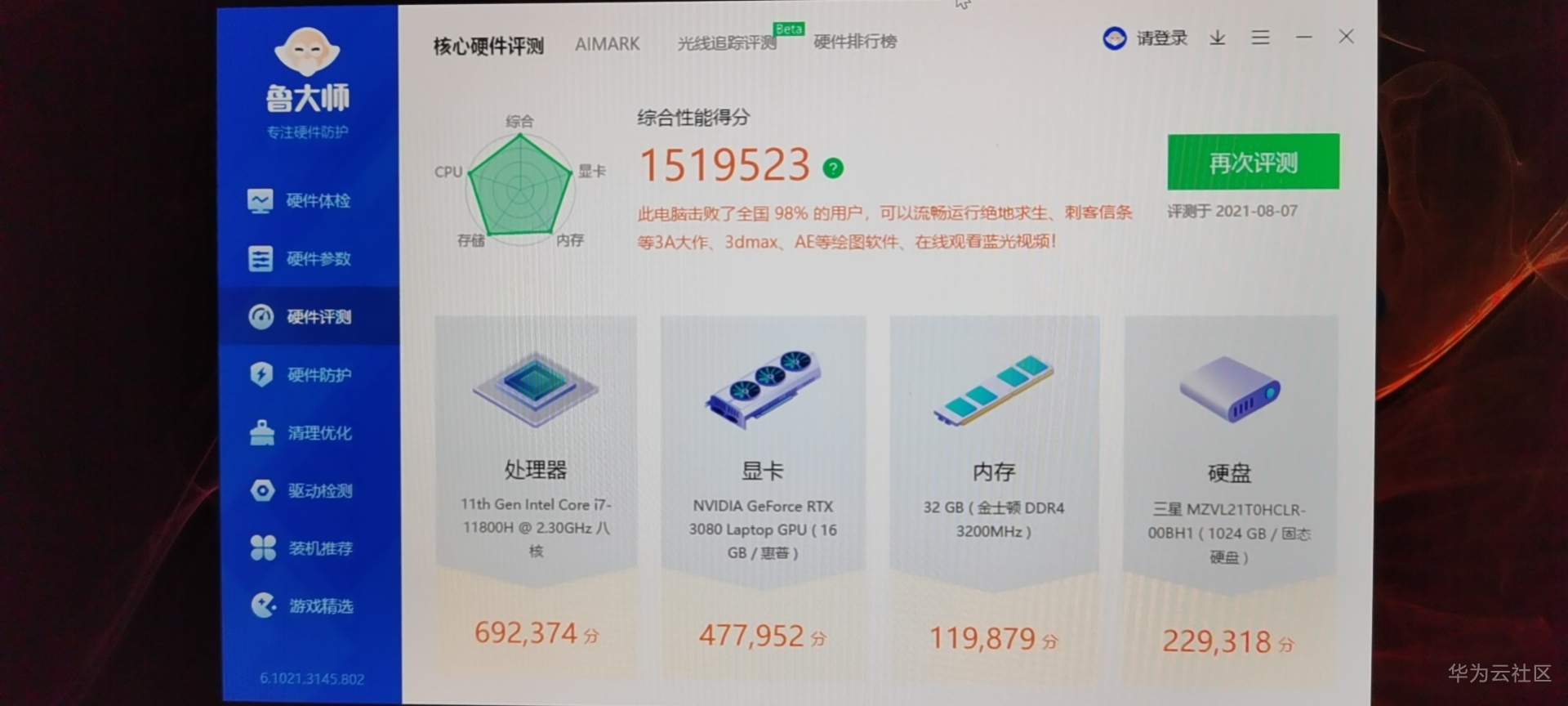This screenshot has height=706, width=1568.
Task: Click 再次评测 green retest button
Action: (1254, 162)
